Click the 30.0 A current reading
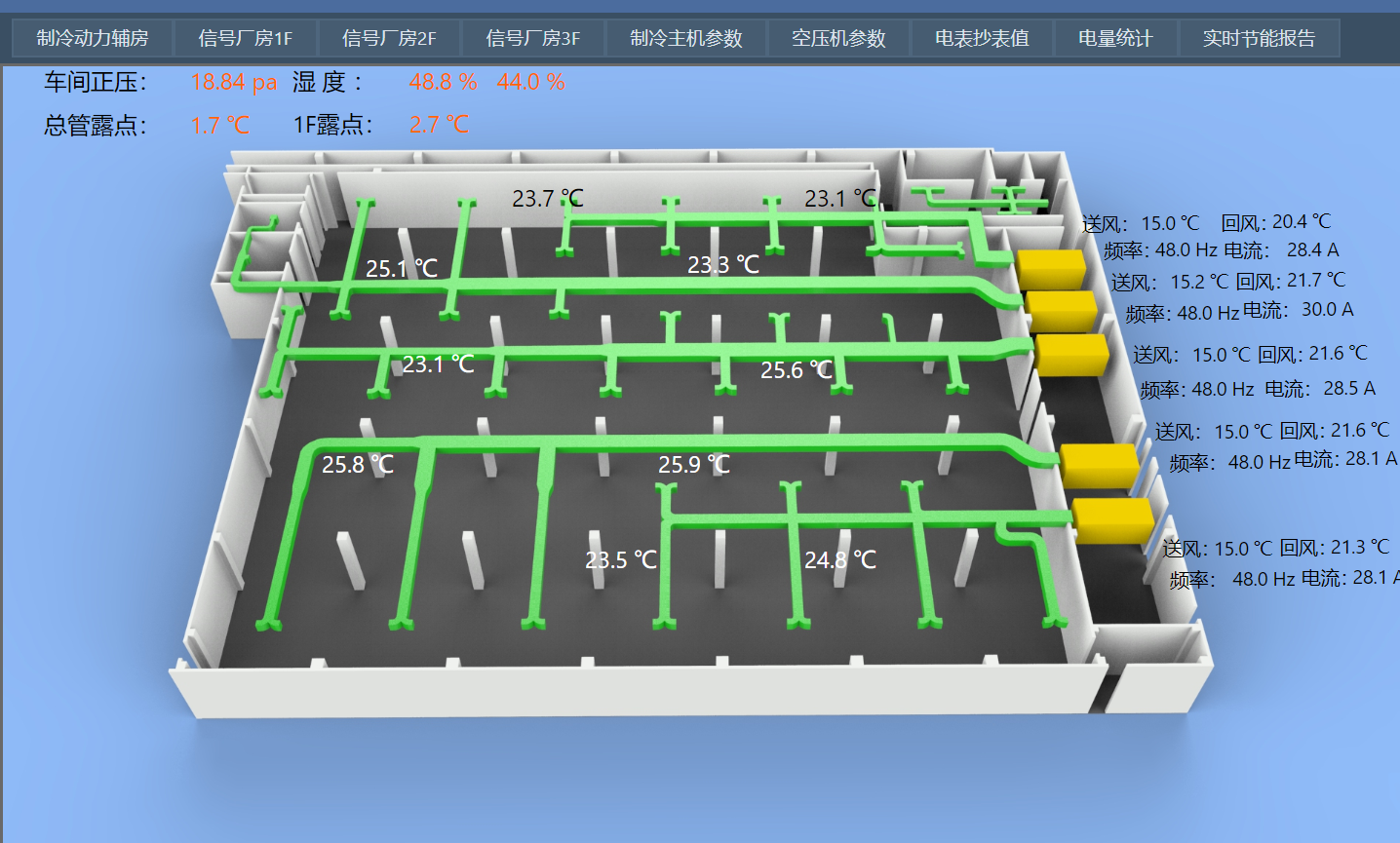Viewport: 1400px width, 843px height. 1327,310
